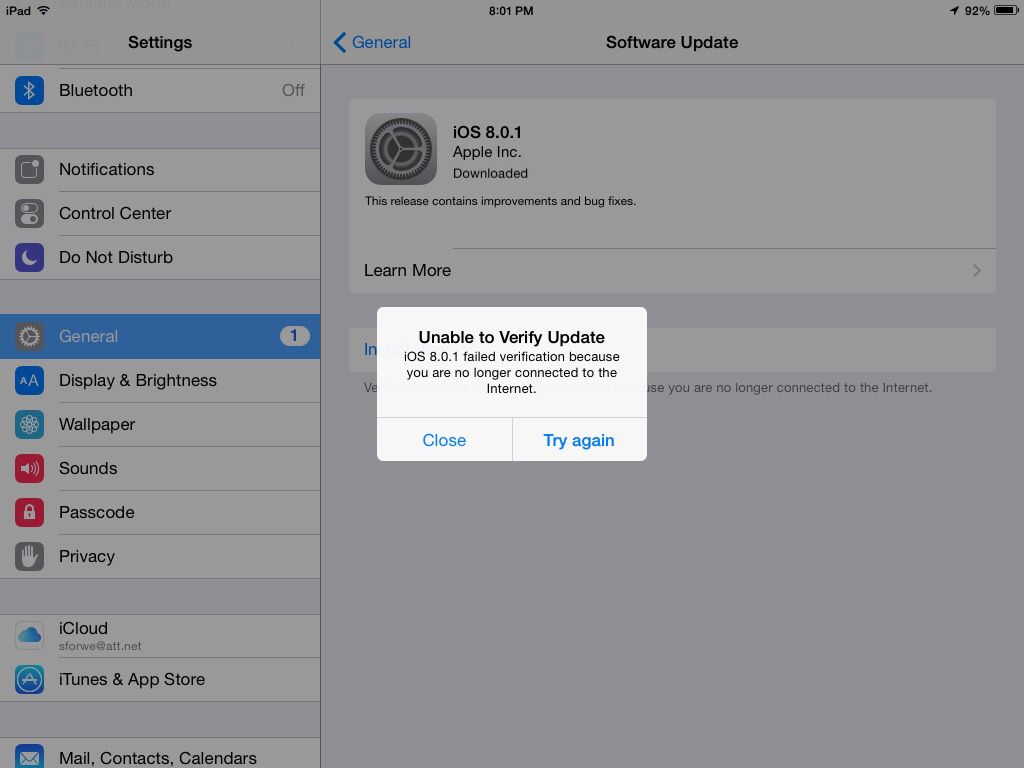This screenshot has height=768, width=1024.
Task: Click the iTunes & App Store icon
Action: 29,679
